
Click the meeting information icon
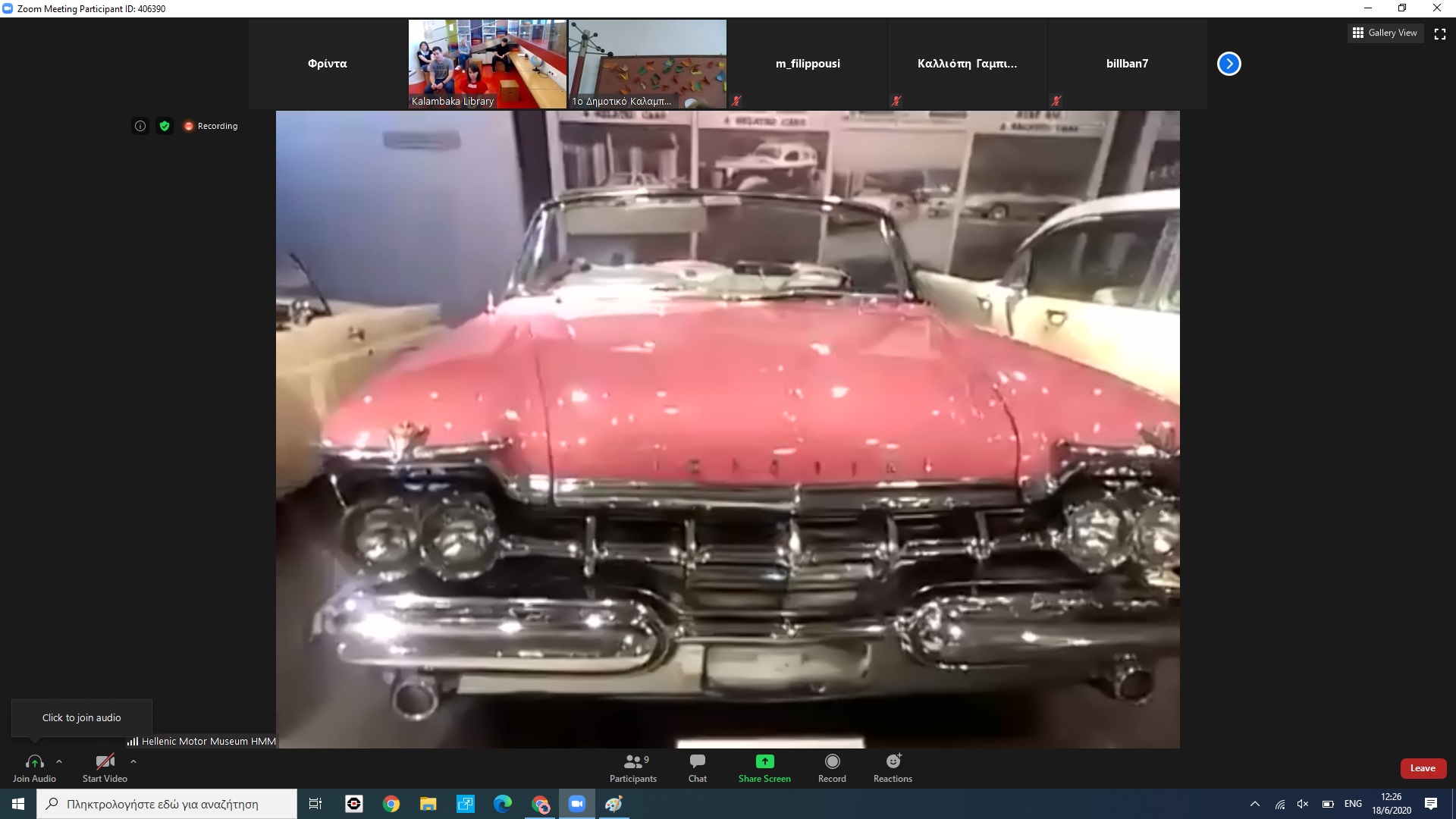coord(140,126)
